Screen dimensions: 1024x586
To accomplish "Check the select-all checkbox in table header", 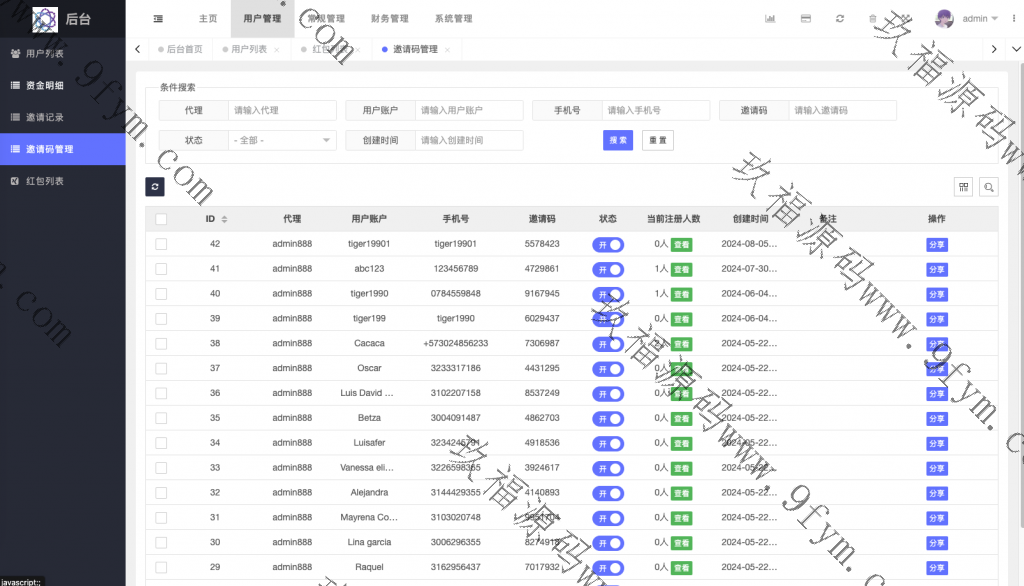I will tap(161, 219).
